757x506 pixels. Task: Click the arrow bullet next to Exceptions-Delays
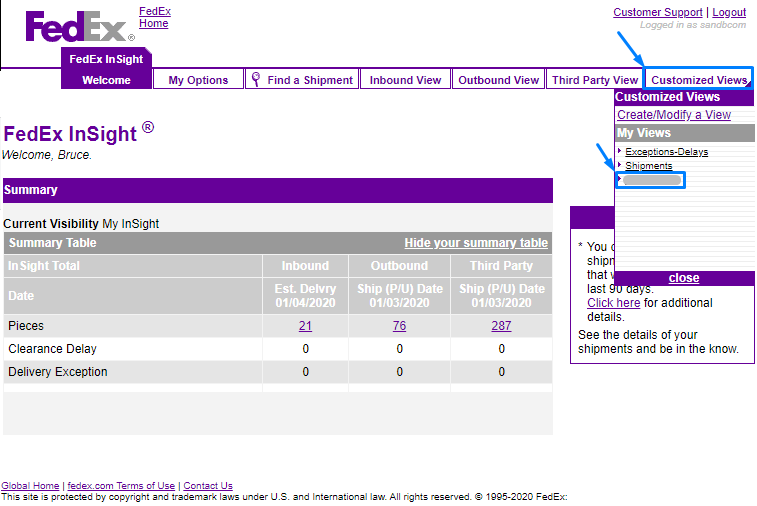click(619, 151)
